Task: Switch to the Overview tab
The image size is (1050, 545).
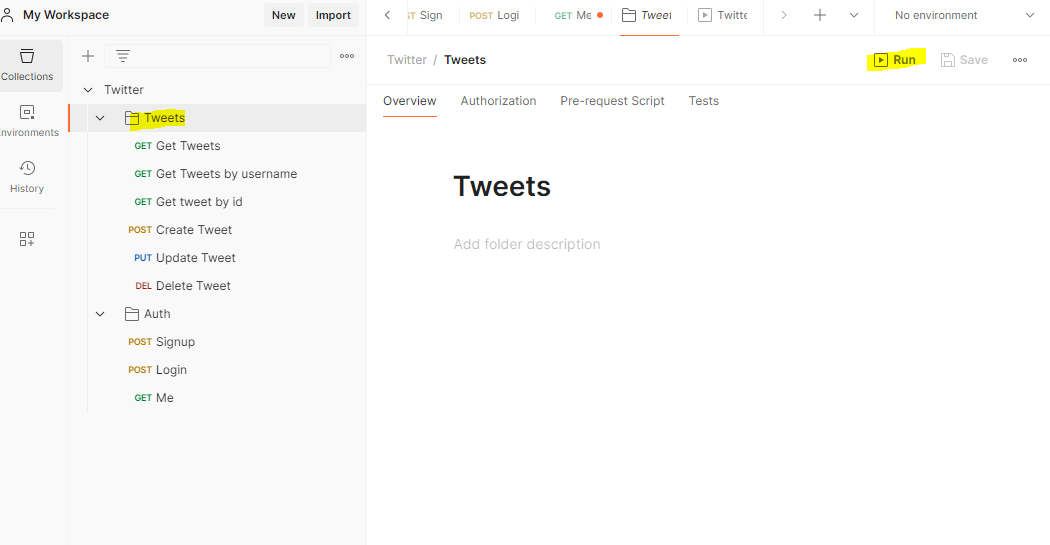Action: [x=410, y=101]
